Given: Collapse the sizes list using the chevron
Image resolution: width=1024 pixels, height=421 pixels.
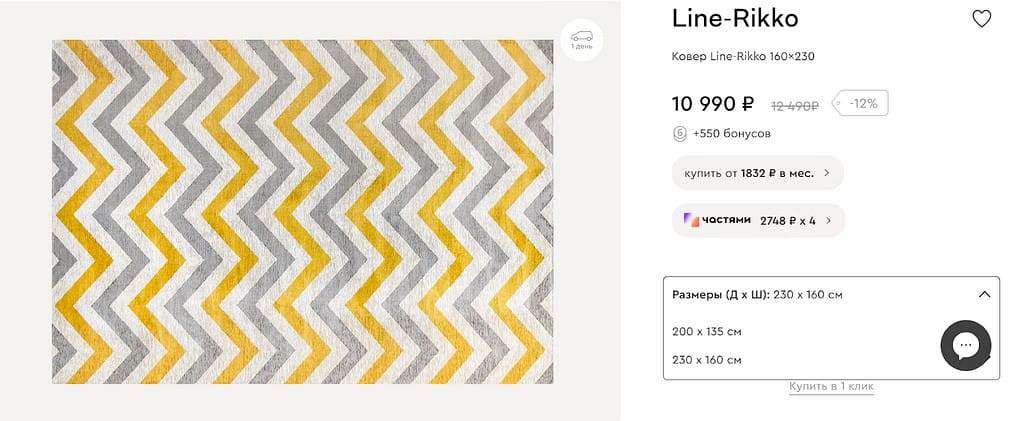Looking at the screenshot, I should pos(984,295).
